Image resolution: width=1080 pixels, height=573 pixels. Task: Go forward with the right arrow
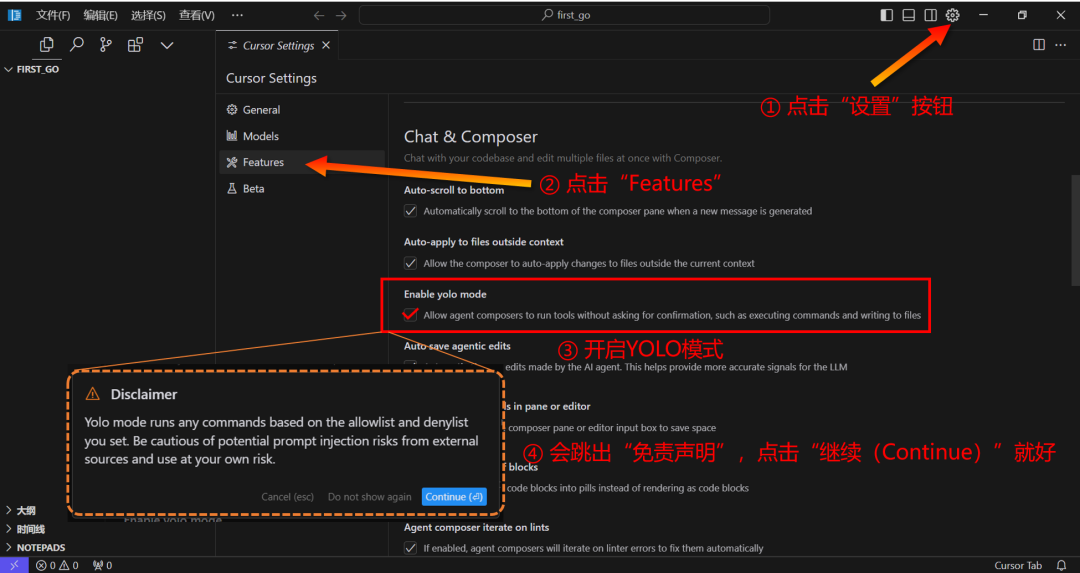[342, 15]
